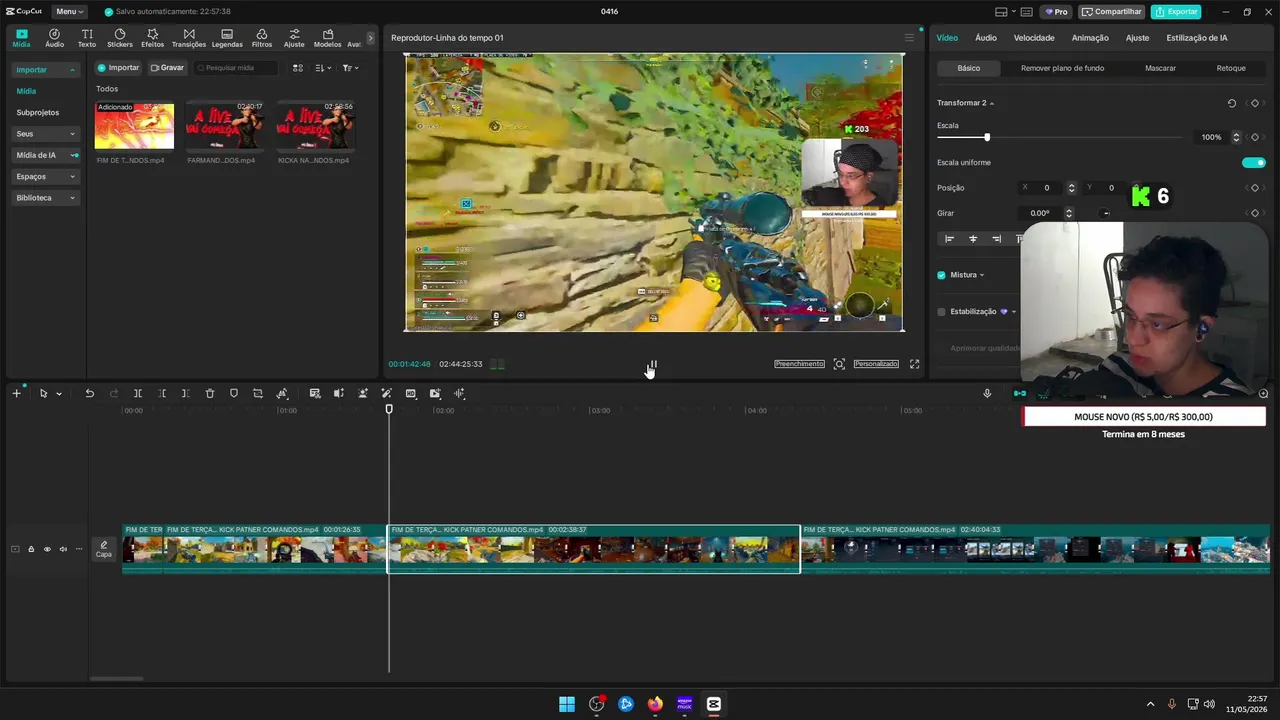The image size is (1280, 720).
Task: Click the Escala slider handle
Action: [987, 137]
